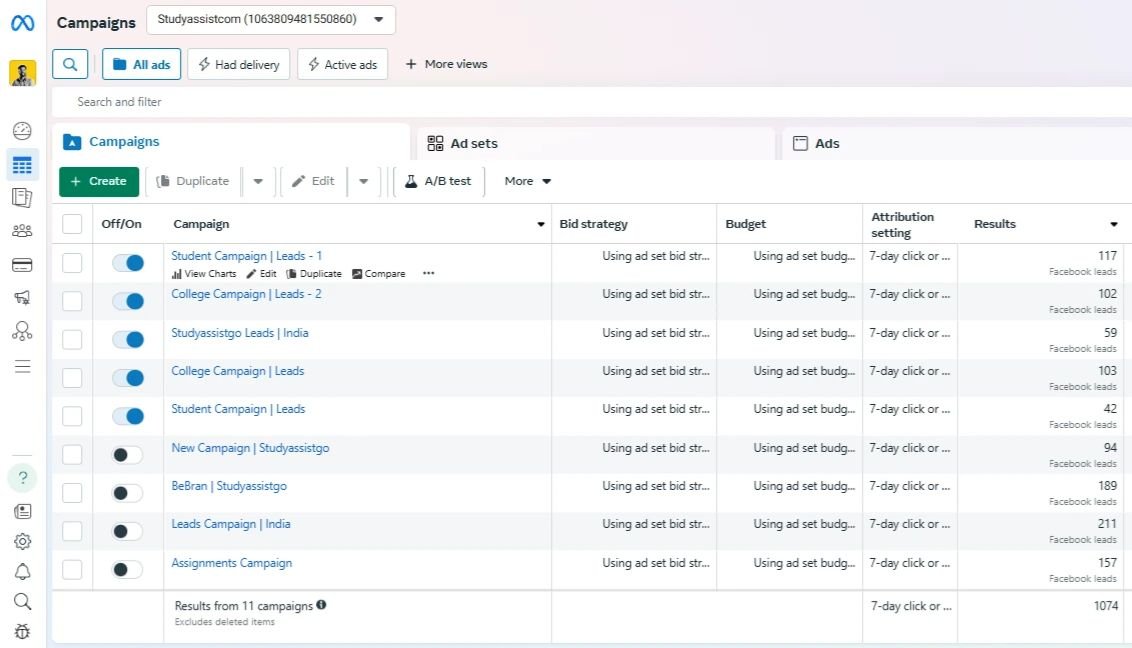This screenshot has width=1132, height=648.
Task: Open the Studyassistcom account dropdown
Action: (271, 19)
